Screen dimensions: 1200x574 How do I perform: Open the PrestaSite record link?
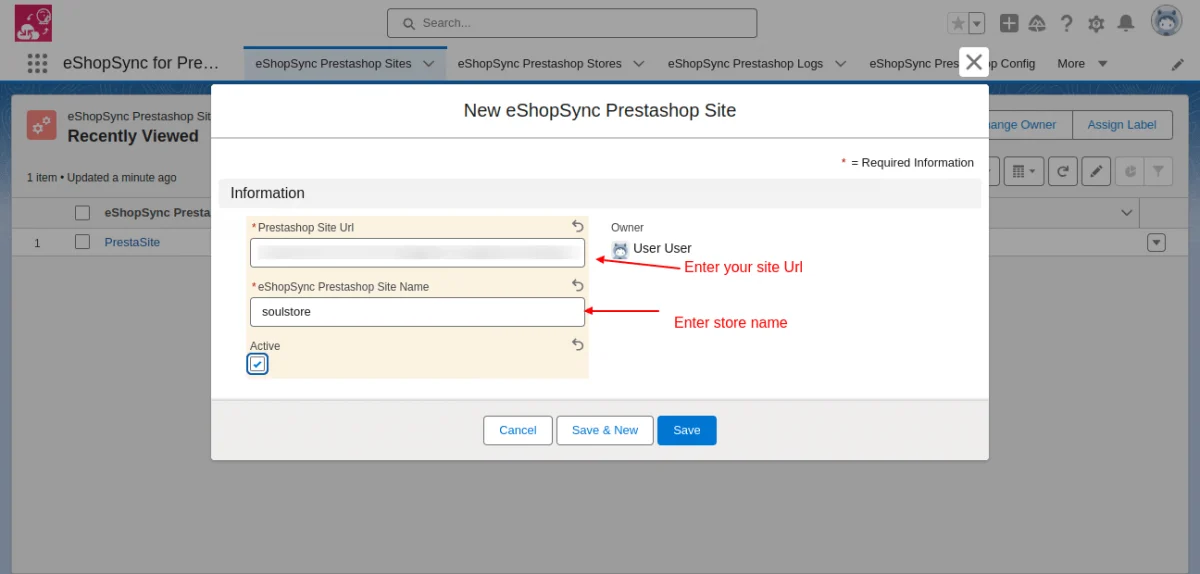[x=132, y=242]
